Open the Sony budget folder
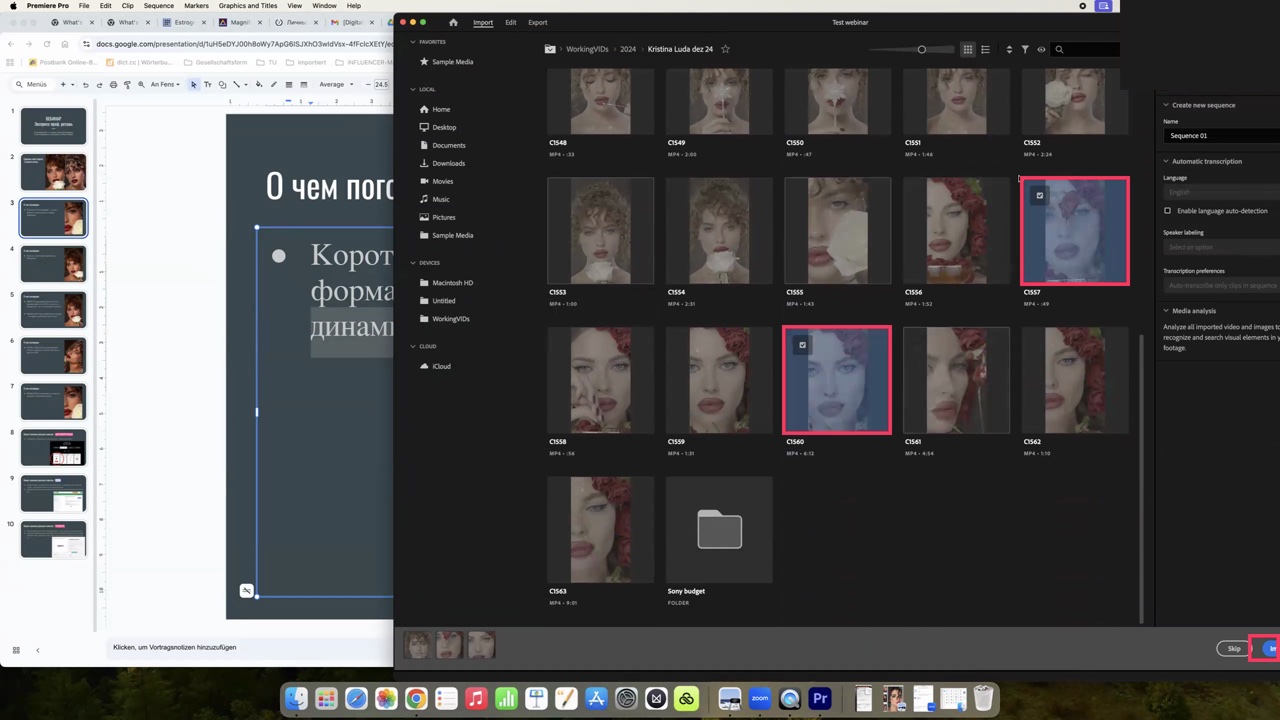1280x720 pixels. 719,529
